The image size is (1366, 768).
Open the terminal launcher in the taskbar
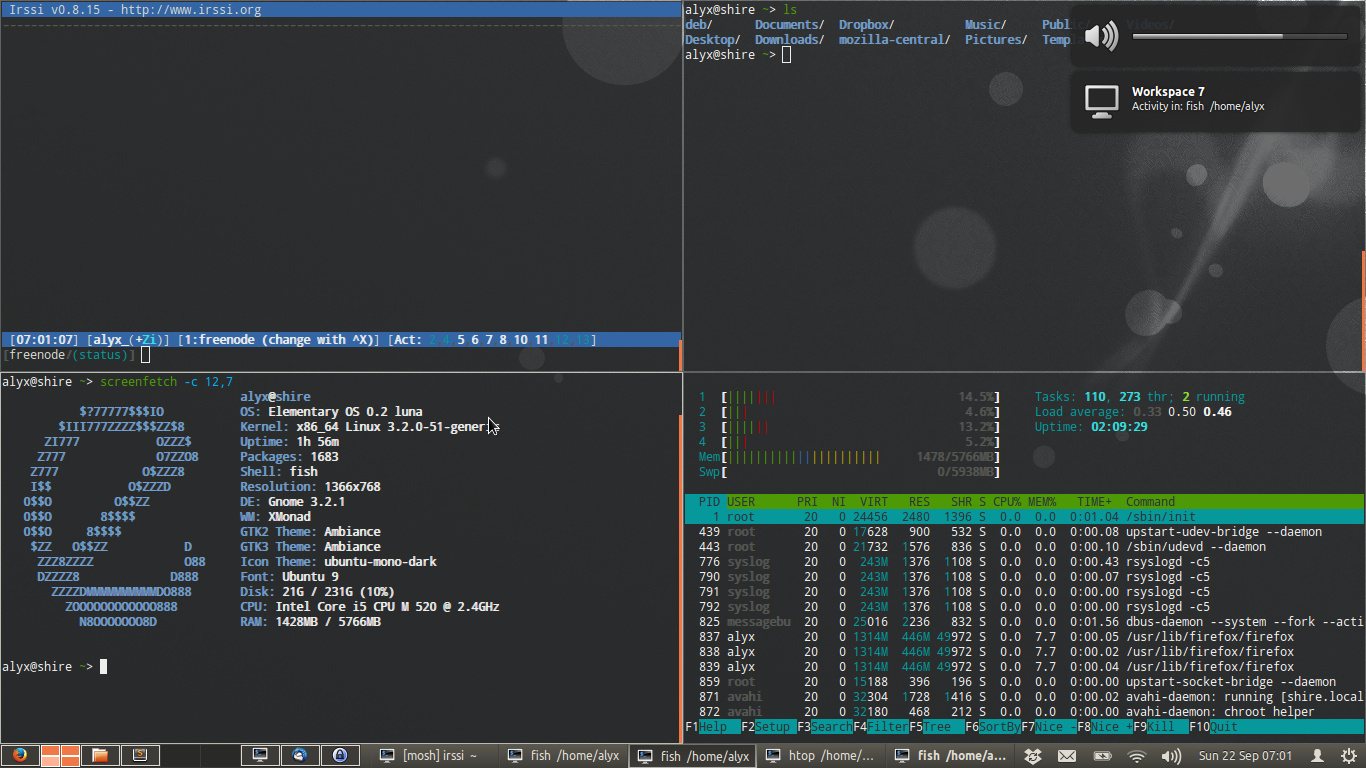tap(260, 755)
